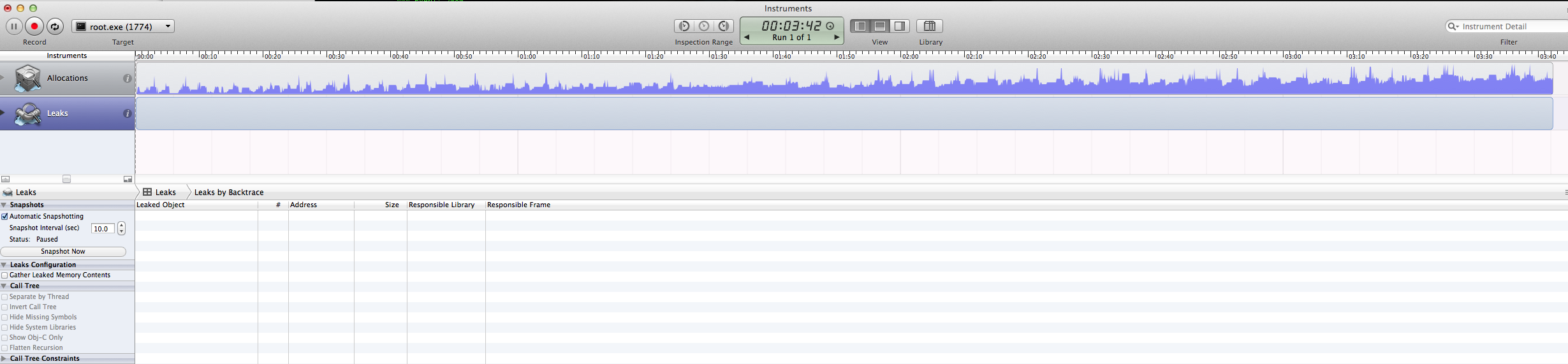Viewport: 1568px width, 364px height.
Task: Collapse the Snapshots section
Action: pyautogui.click(x=4, y=205)
